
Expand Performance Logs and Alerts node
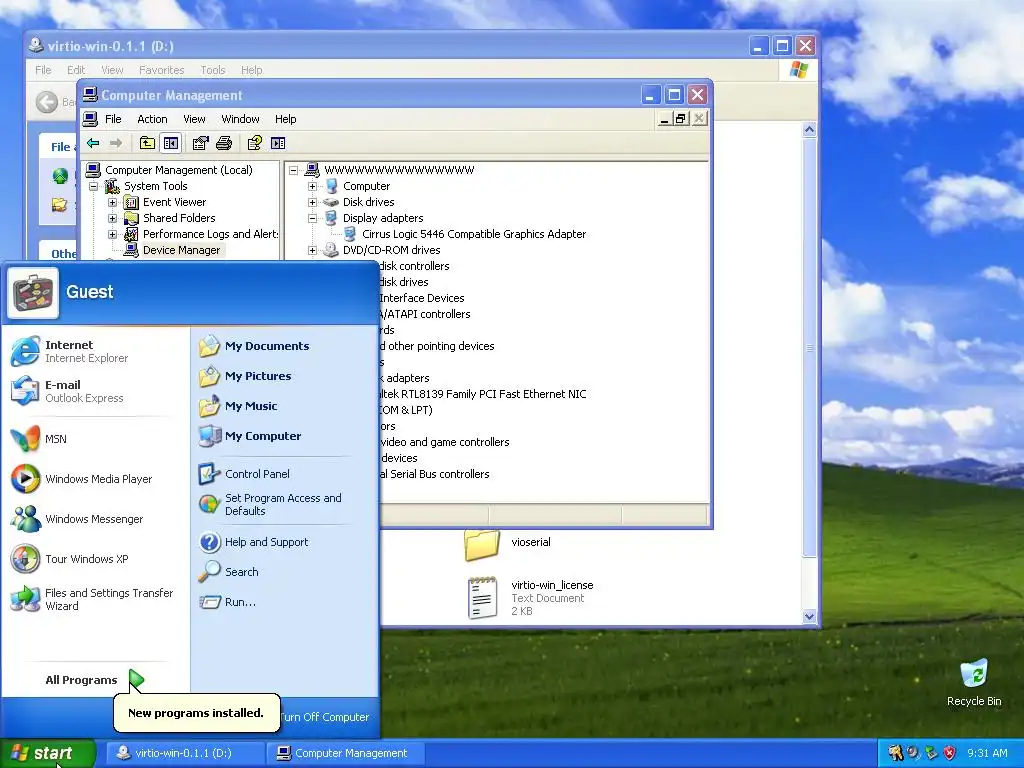pos(112,234)
